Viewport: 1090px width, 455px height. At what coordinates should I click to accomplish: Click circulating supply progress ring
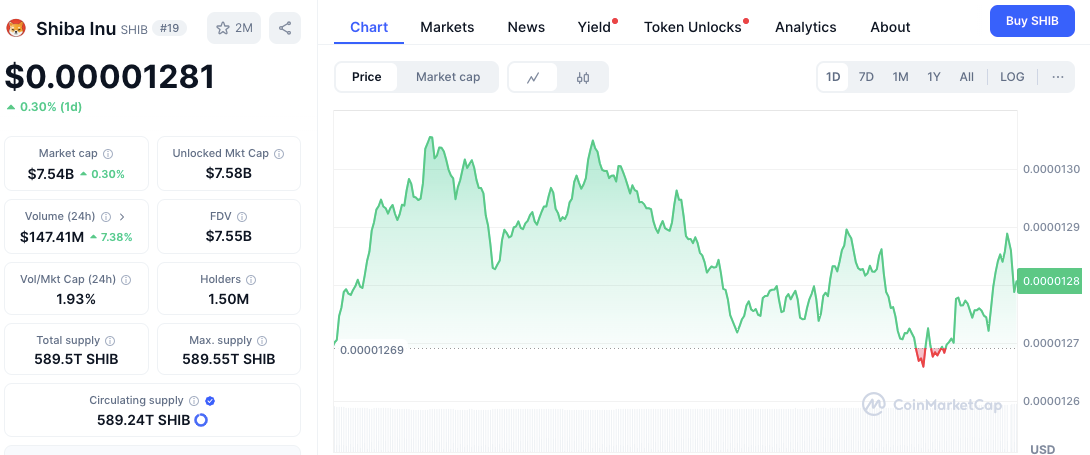[x=200, y=420]
